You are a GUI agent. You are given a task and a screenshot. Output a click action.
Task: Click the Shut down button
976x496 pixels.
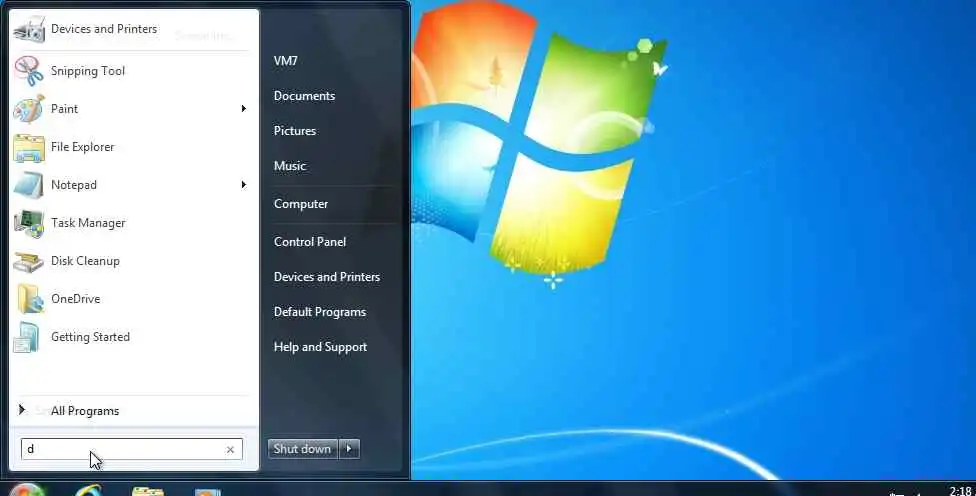[303, 449]
